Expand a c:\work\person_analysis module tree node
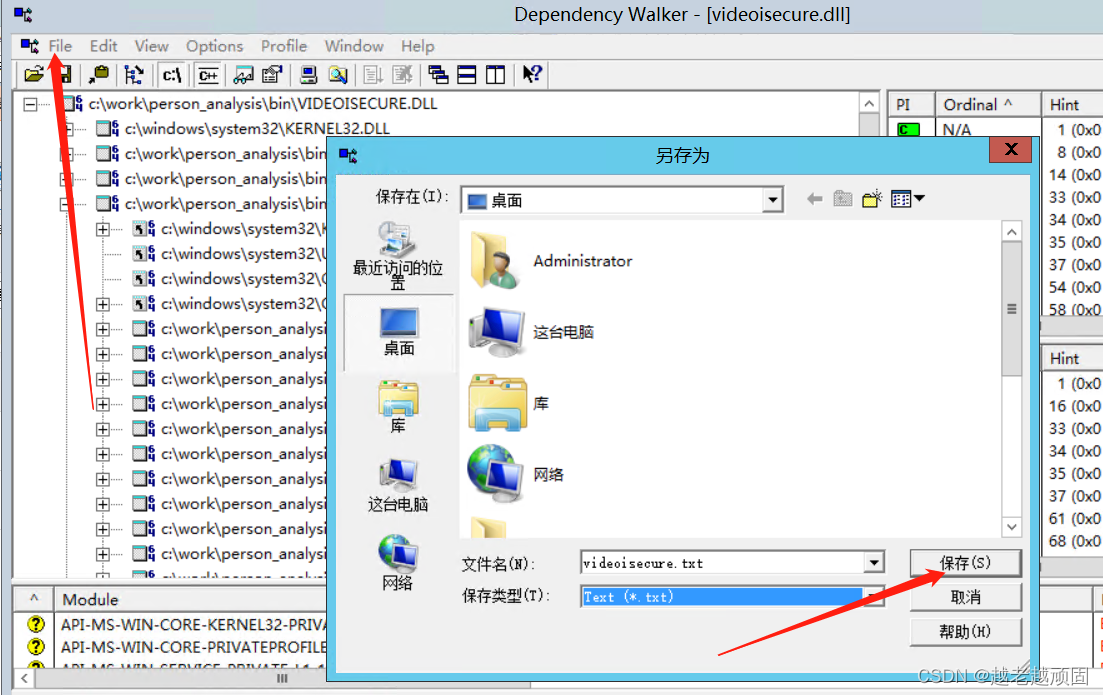 click(103, 328)
